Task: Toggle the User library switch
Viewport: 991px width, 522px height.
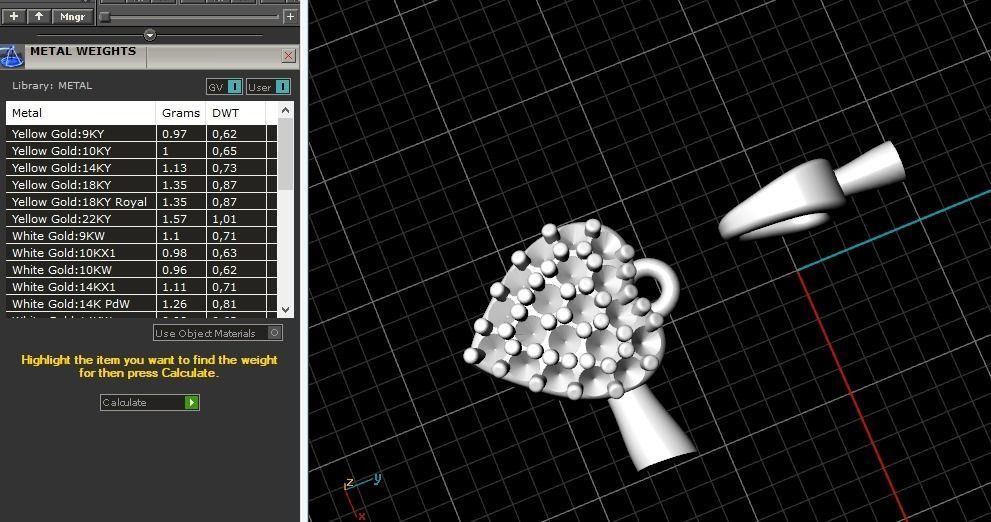Action: (268, 87)
